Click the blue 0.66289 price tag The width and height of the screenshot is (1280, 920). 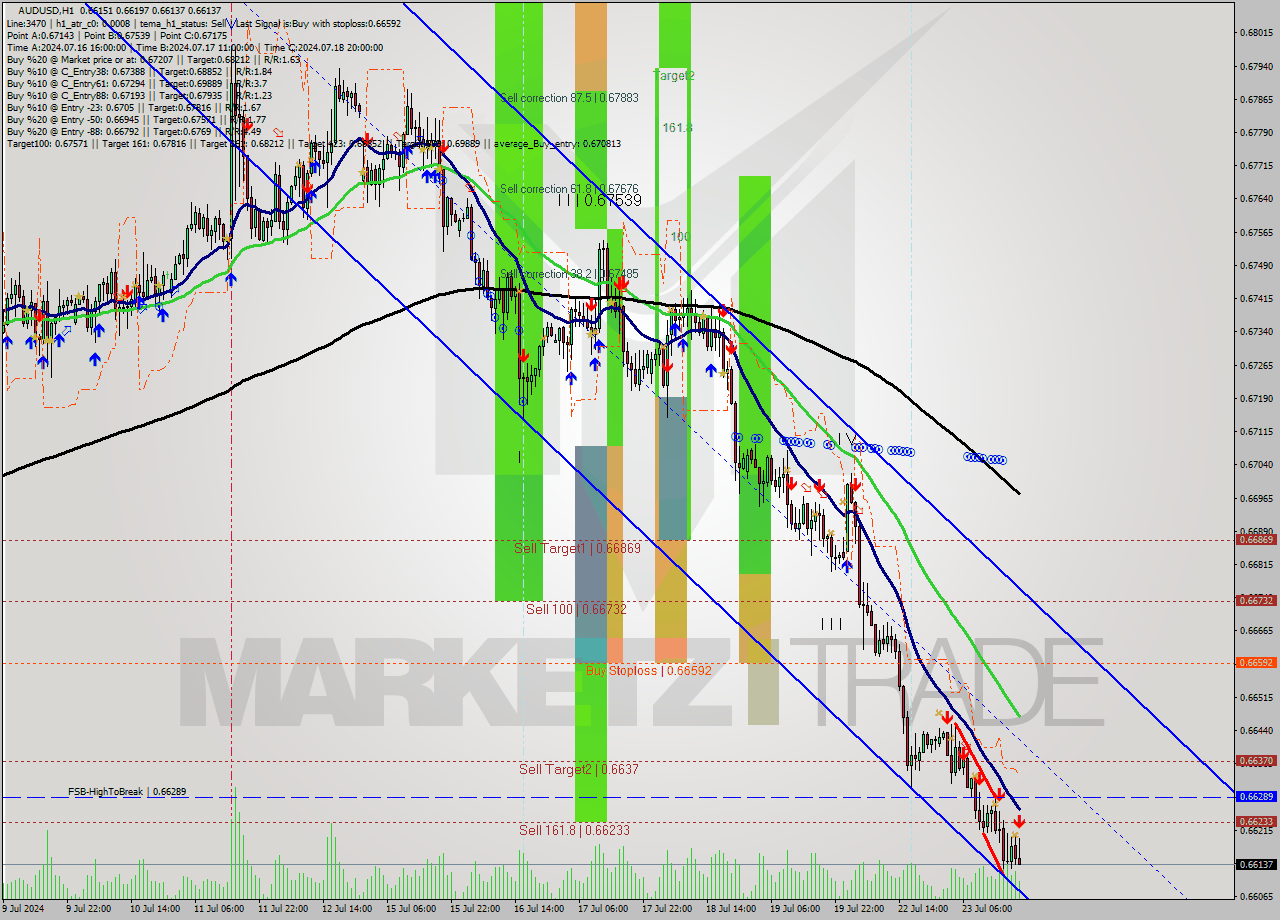(x=1256, y=797)
